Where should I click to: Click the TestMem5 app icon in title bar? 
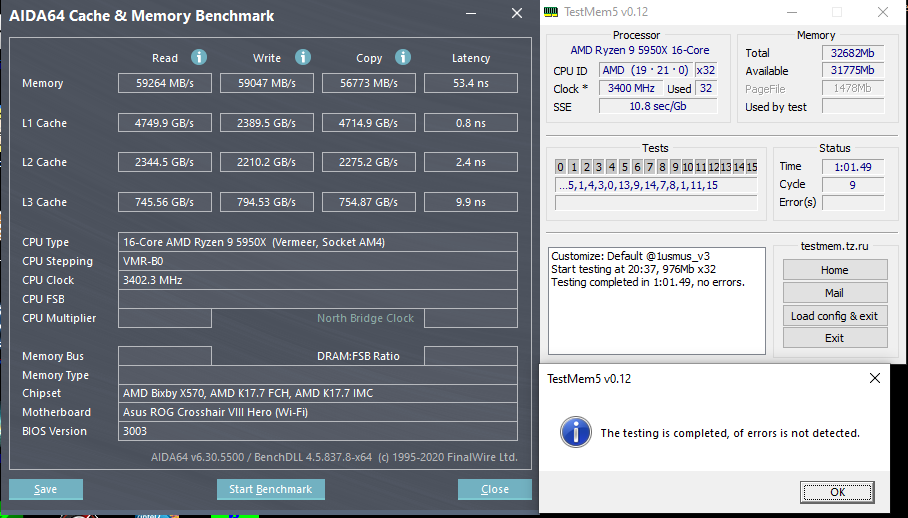(x=551, y=12)
